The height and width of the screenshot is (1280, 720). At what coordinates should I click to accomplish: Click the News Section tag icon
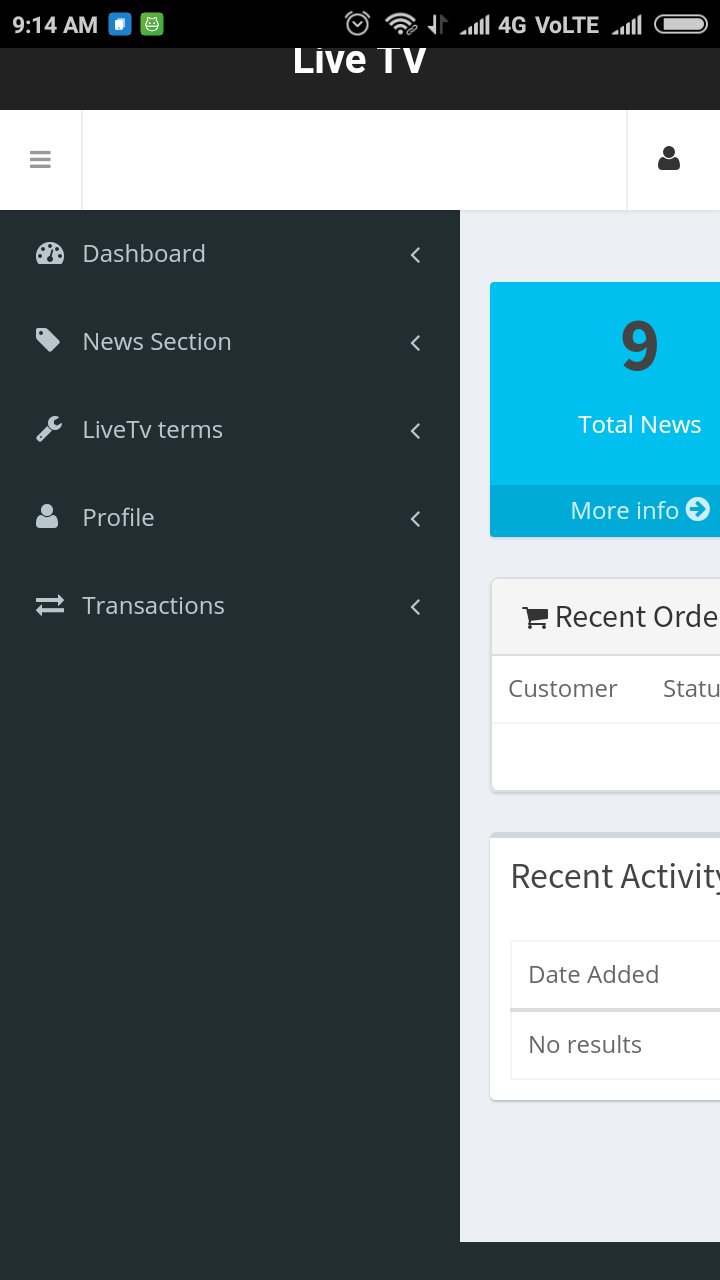tap(48, 341)
